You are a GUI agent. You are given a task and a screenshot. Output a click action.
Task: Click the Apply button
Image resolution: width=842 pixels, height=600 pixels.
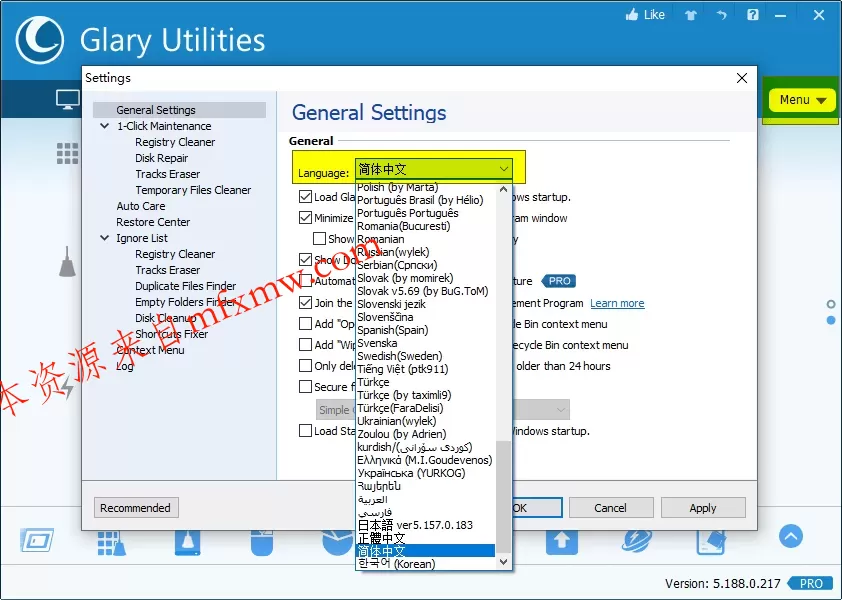coord(703,508)
